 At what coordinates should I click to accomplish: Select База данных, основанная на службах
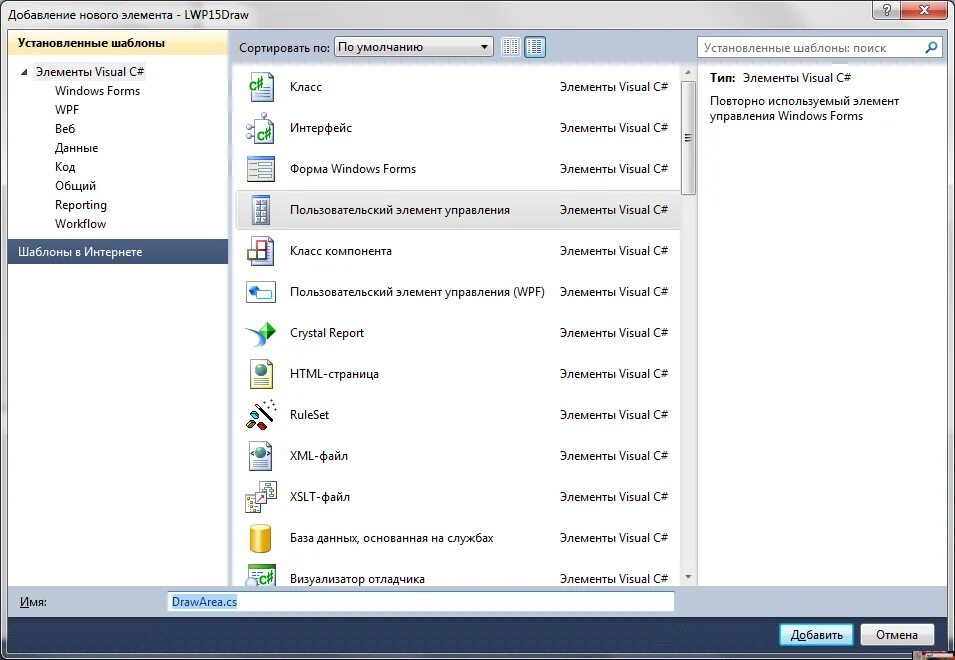point(392,538)
